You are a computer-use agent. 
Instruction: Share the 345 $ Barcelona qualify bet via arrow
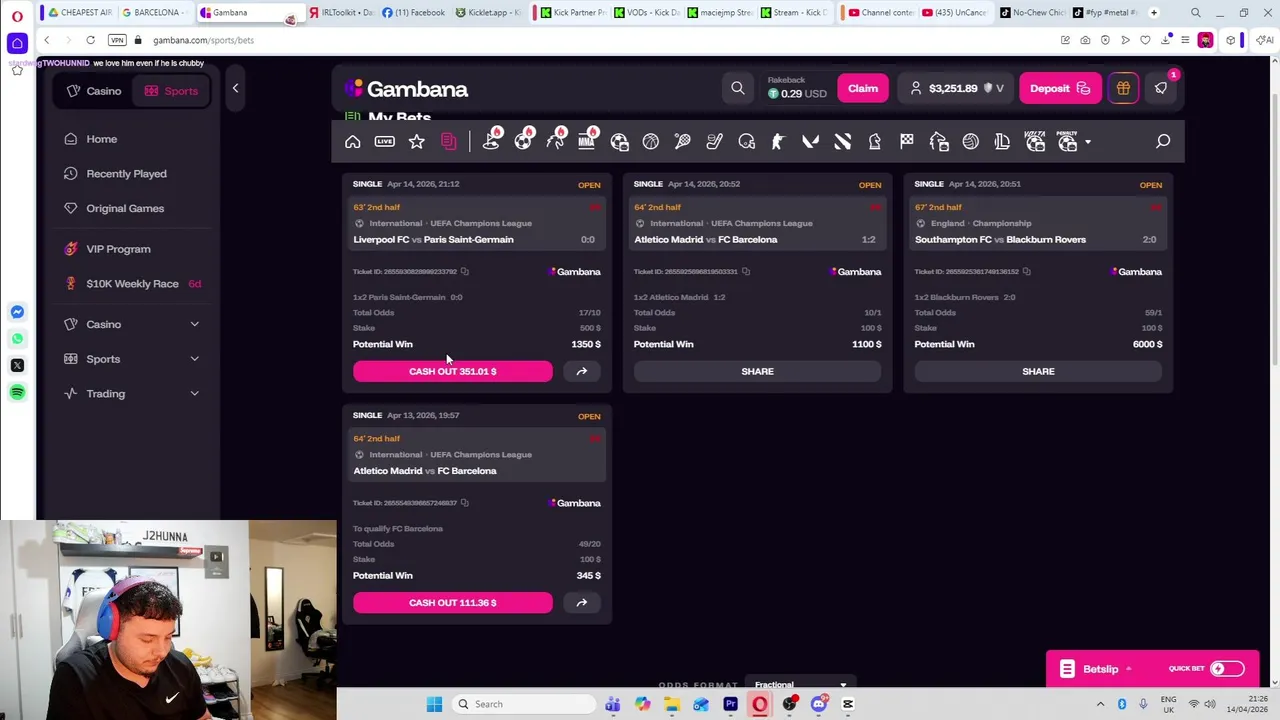point(582,603)
